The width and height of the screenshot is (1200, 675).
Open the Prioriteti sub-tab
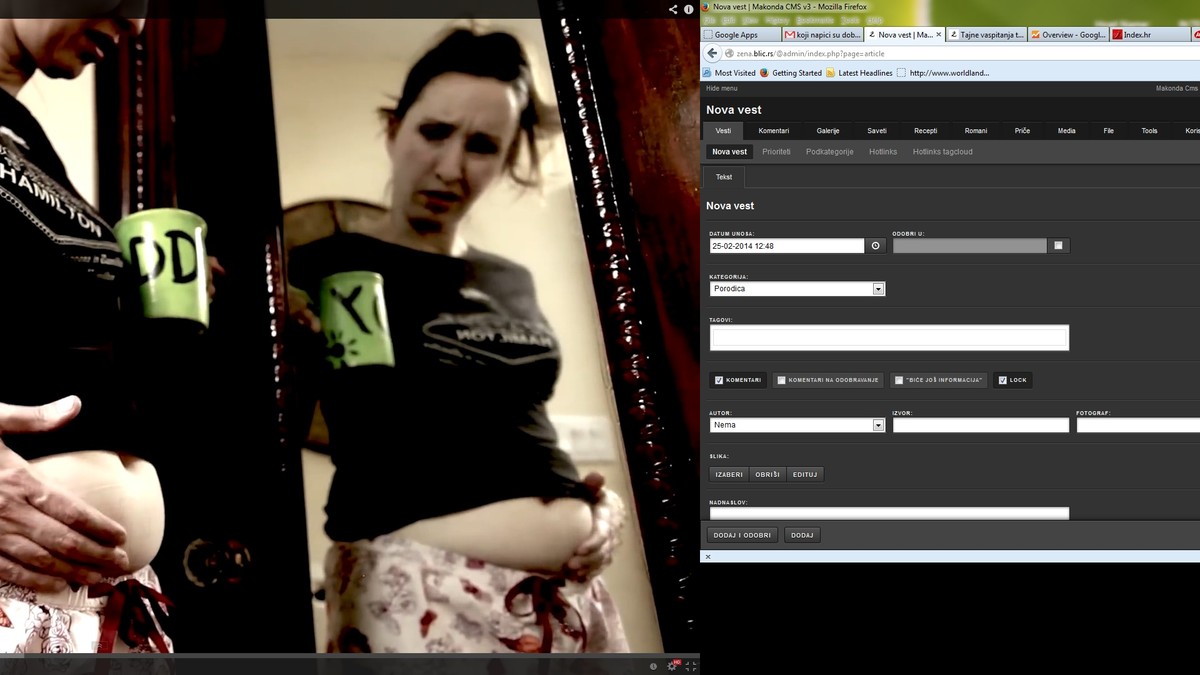click(x=776, y=152)
